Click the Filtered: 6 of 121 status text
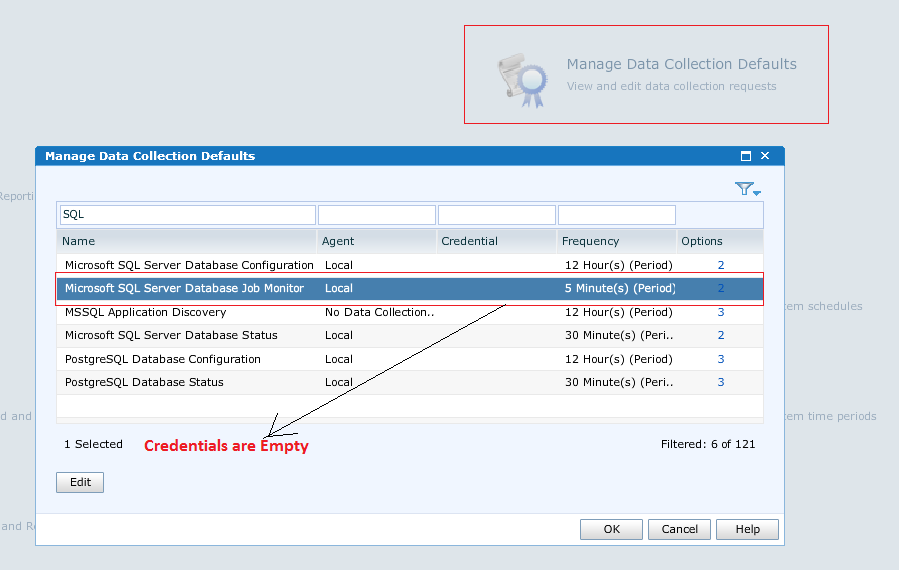The width and height of the screenshot is (899, 570). tap(708, 444)
